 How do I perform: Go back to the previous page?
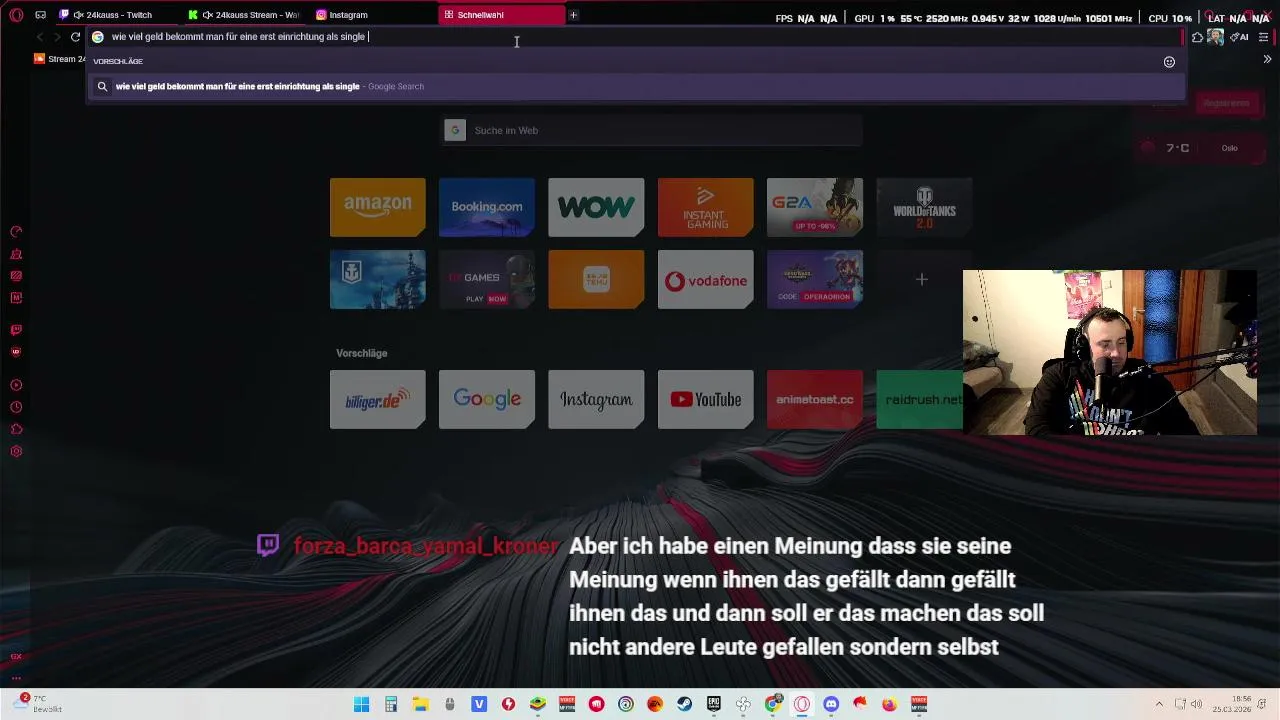[x=40, y=37]
